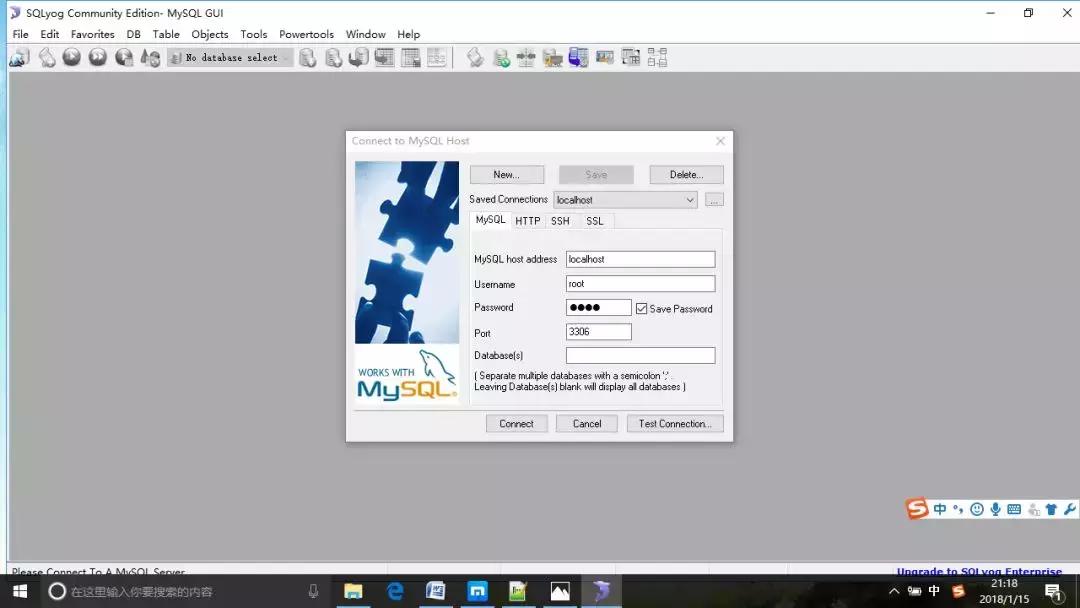1080x608 pixels.
Task: Open the Powertools menu
Action: (306, 34)
